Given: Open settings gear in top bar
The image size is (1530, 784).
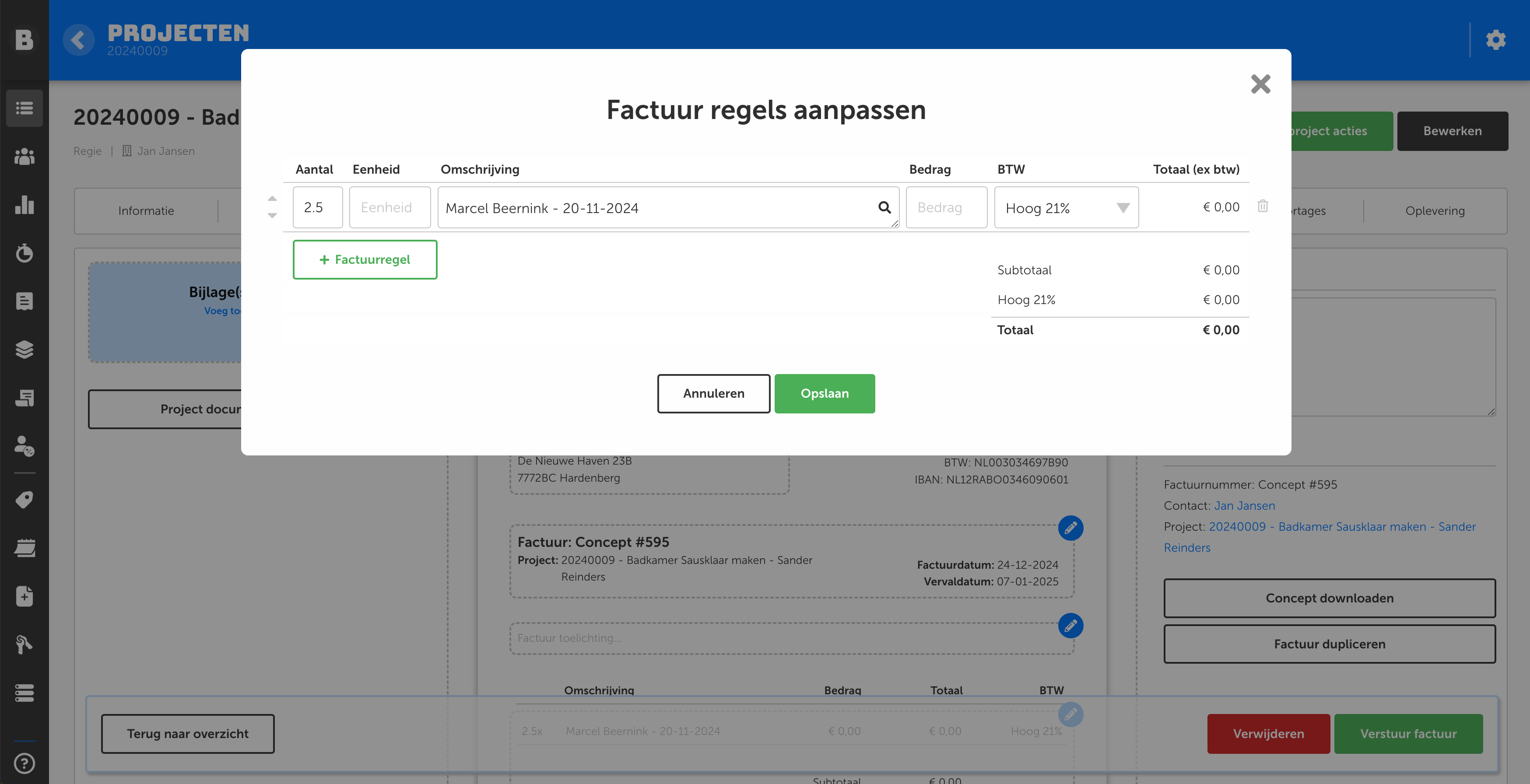Looking at the screenshot, I should 1495,40.
